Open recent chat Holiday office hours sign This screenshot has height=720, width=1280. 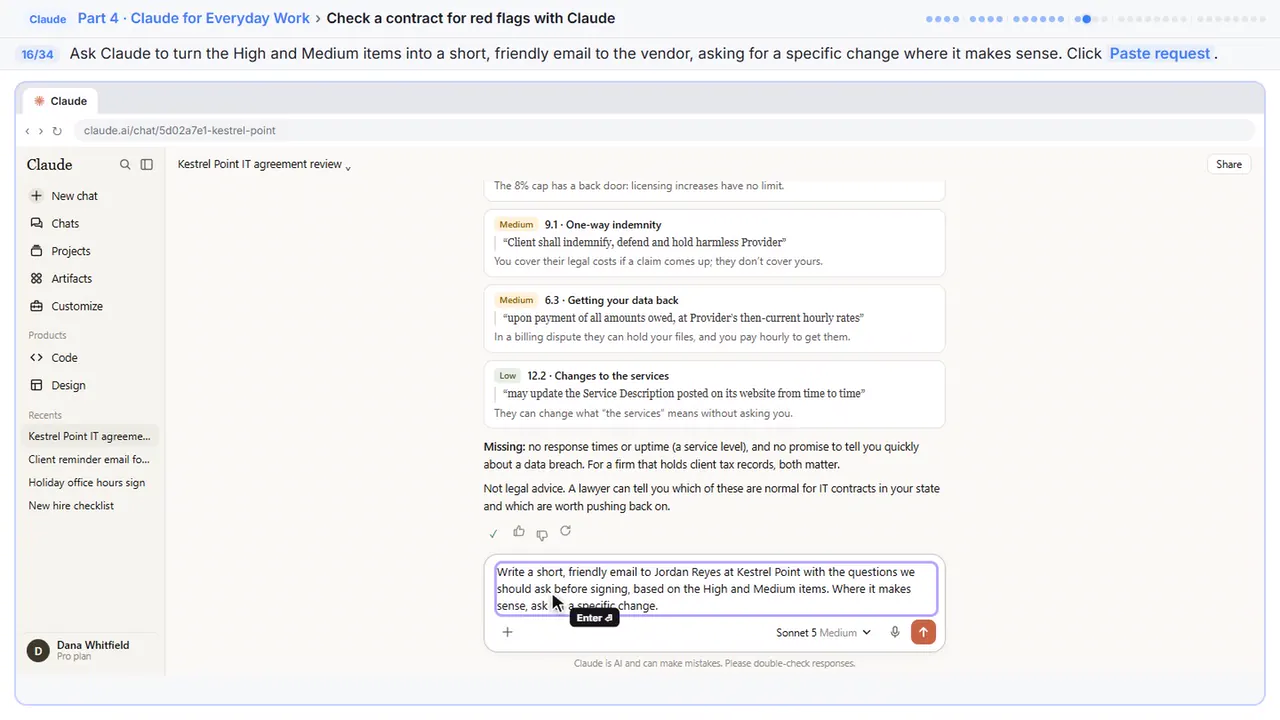click(90, 482)
